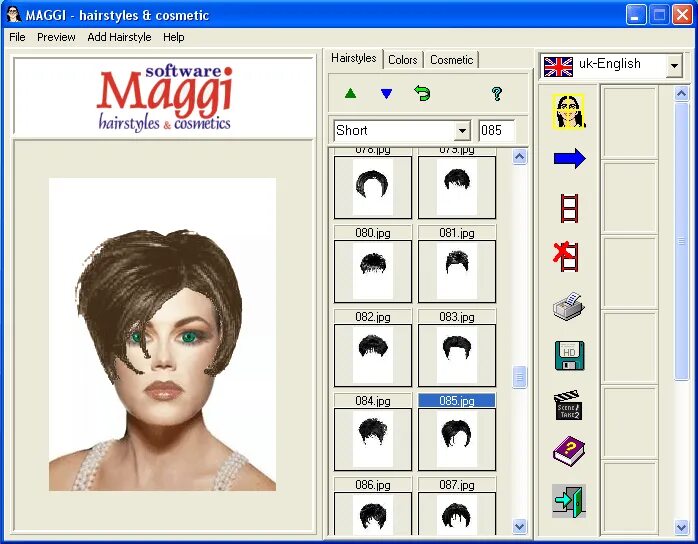Select hairstyle thumbnail 080.jpg

[x=373, y=272]
